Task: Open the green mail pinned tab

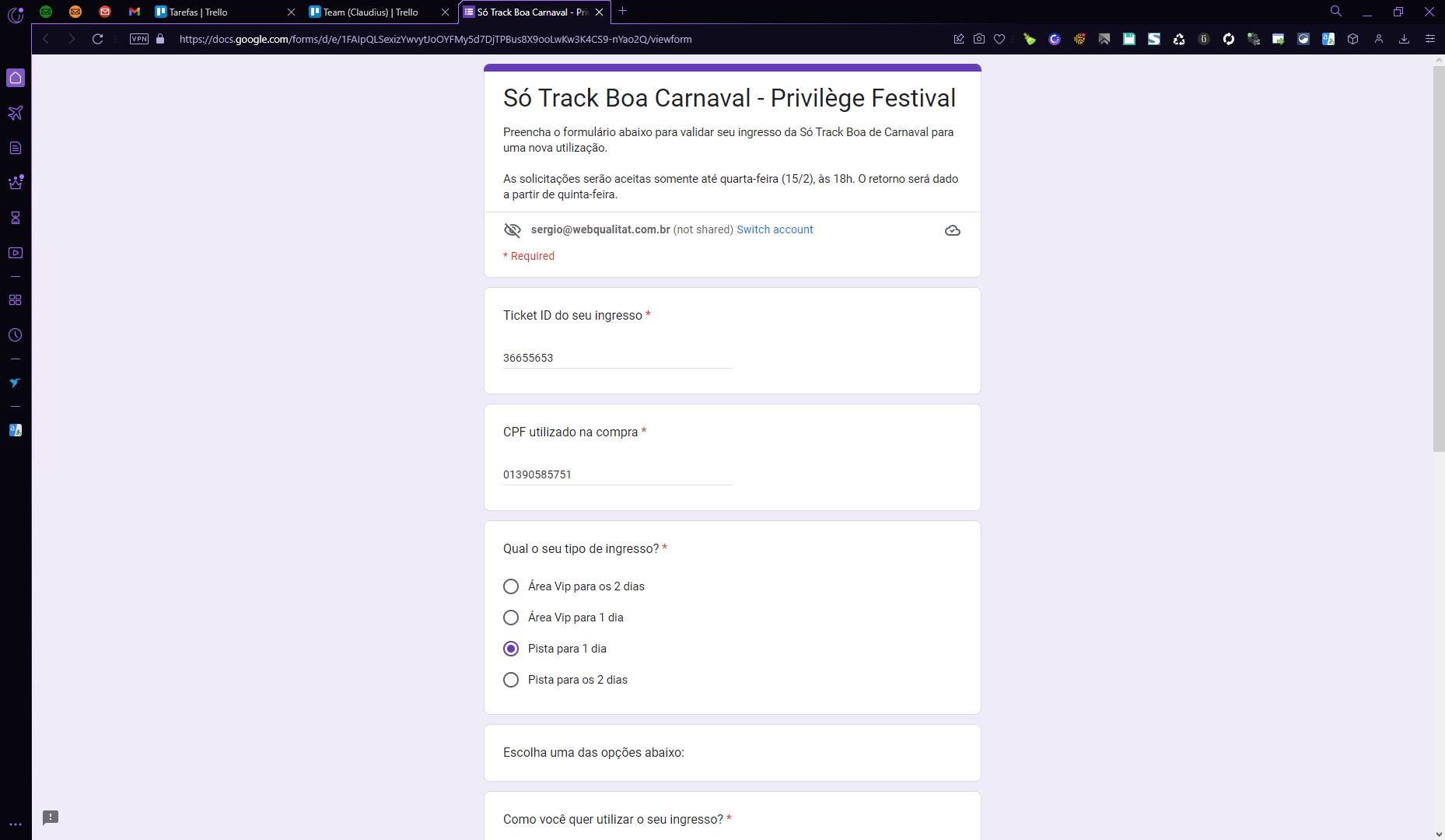Action: pos(46,12)
